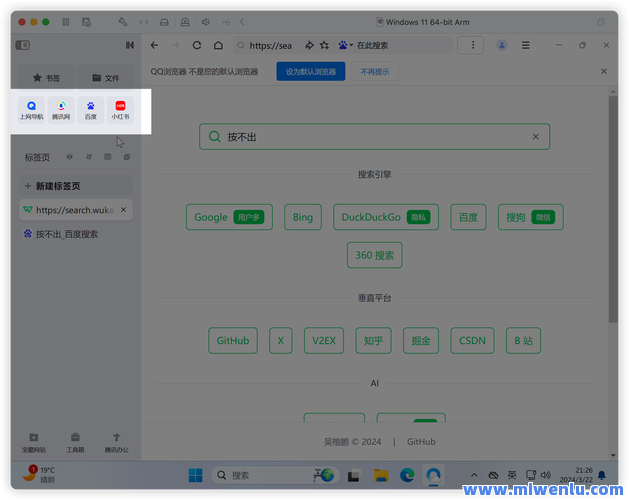Search on V2EX
The width and height of the screenshot is (629, 500).
(x=324, y=341)
